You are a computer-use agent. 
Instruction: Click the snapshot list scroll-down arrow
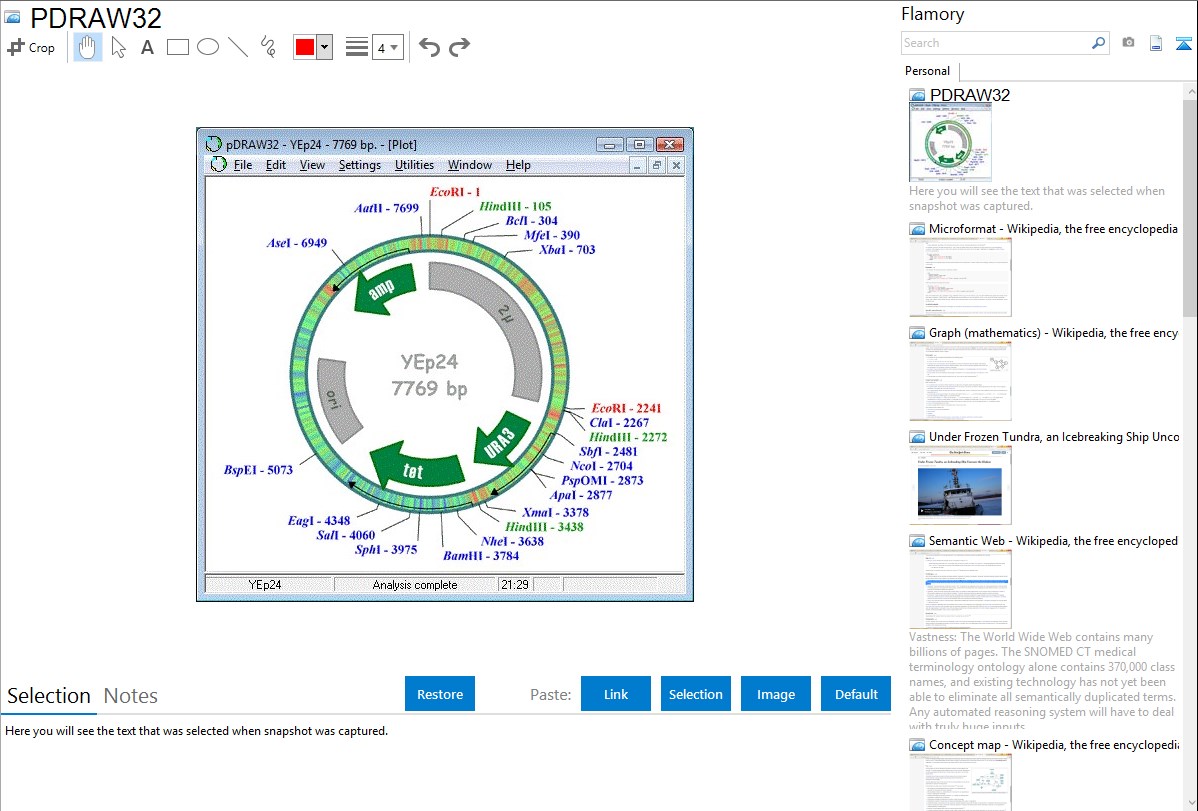pyautogui.click(x=1191, y=803)
